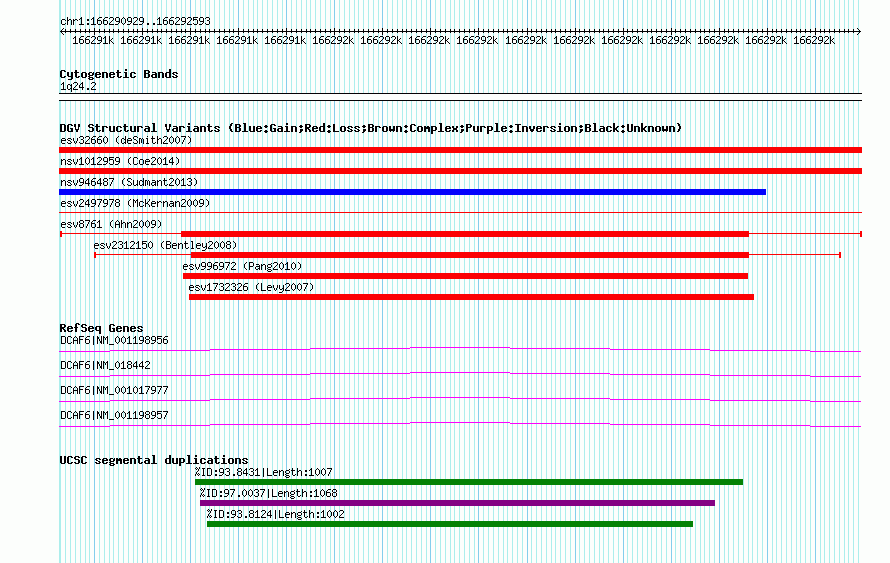The width and height of the screenshot is (890, 563).
Task: Open the esv2312150 (Bentley2008) variant bar
Action: pos(470,255)
